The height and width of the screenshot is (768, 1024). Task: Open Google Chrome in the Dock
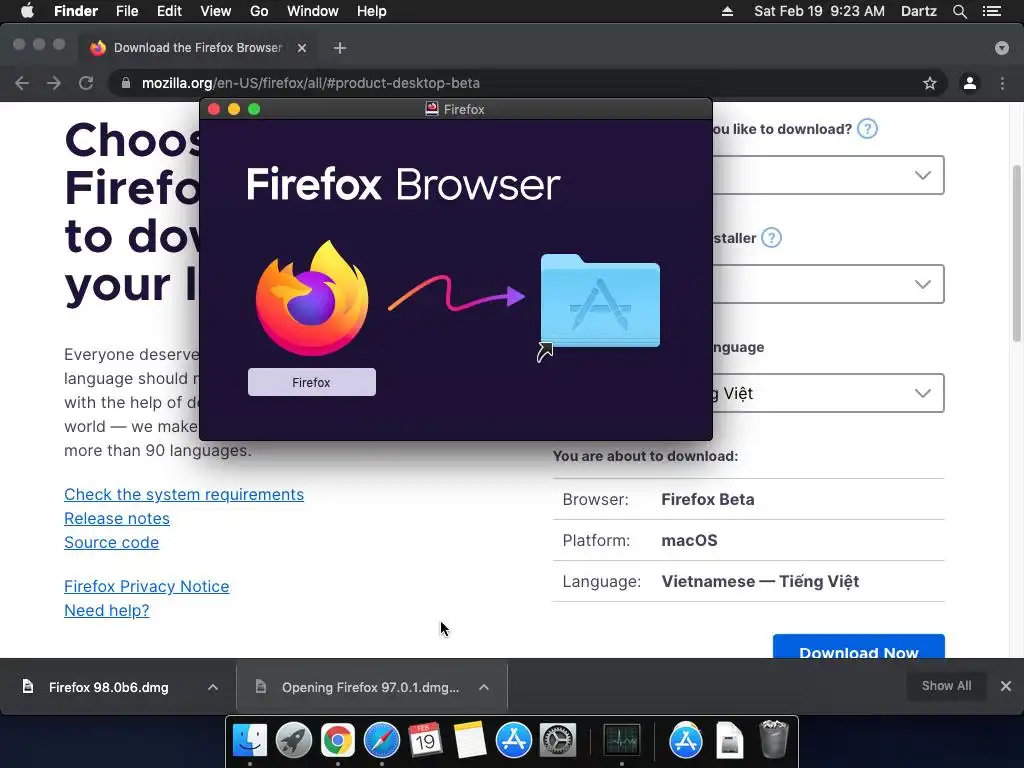click(x=338, y=741)
